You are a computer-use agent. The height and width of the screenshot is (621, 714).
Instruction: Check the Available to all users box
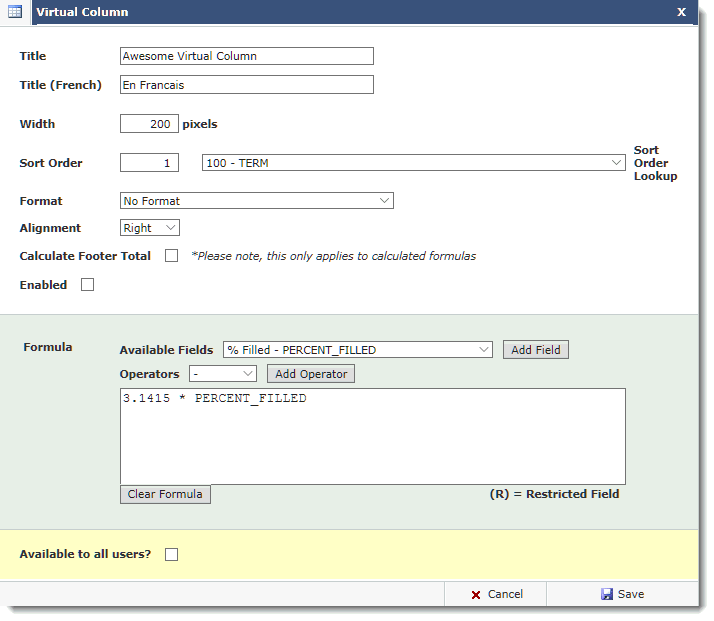click(x=171, y=554)
